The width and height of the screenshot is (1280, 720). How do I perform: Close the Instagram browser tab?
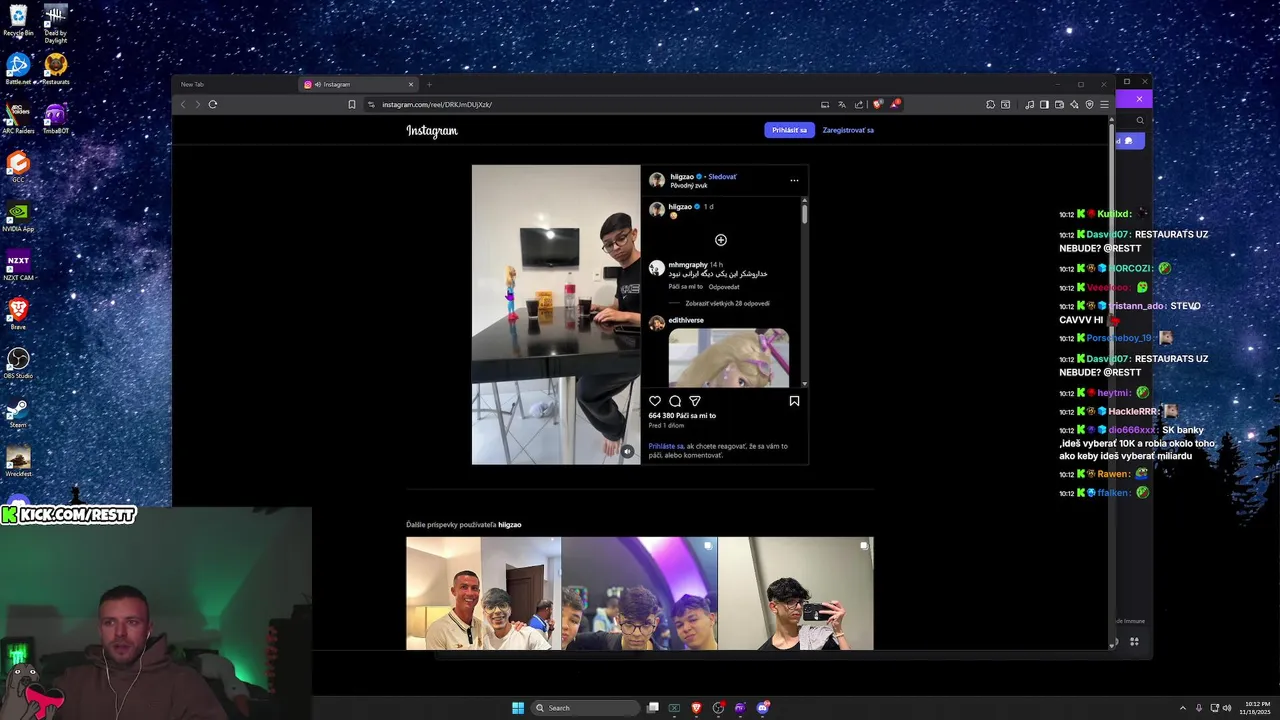tap(410, 84)
